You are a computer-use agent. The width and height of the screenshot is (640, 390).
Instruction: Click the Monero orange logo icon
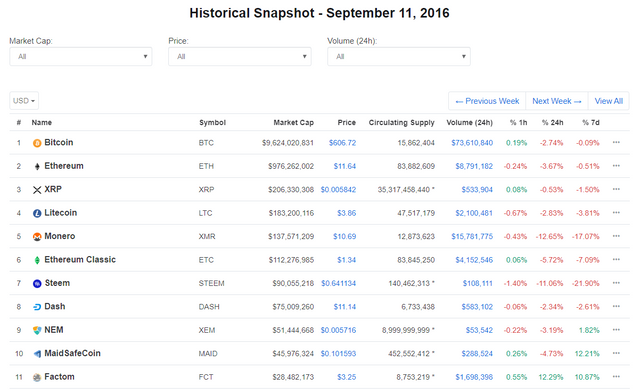37,237
